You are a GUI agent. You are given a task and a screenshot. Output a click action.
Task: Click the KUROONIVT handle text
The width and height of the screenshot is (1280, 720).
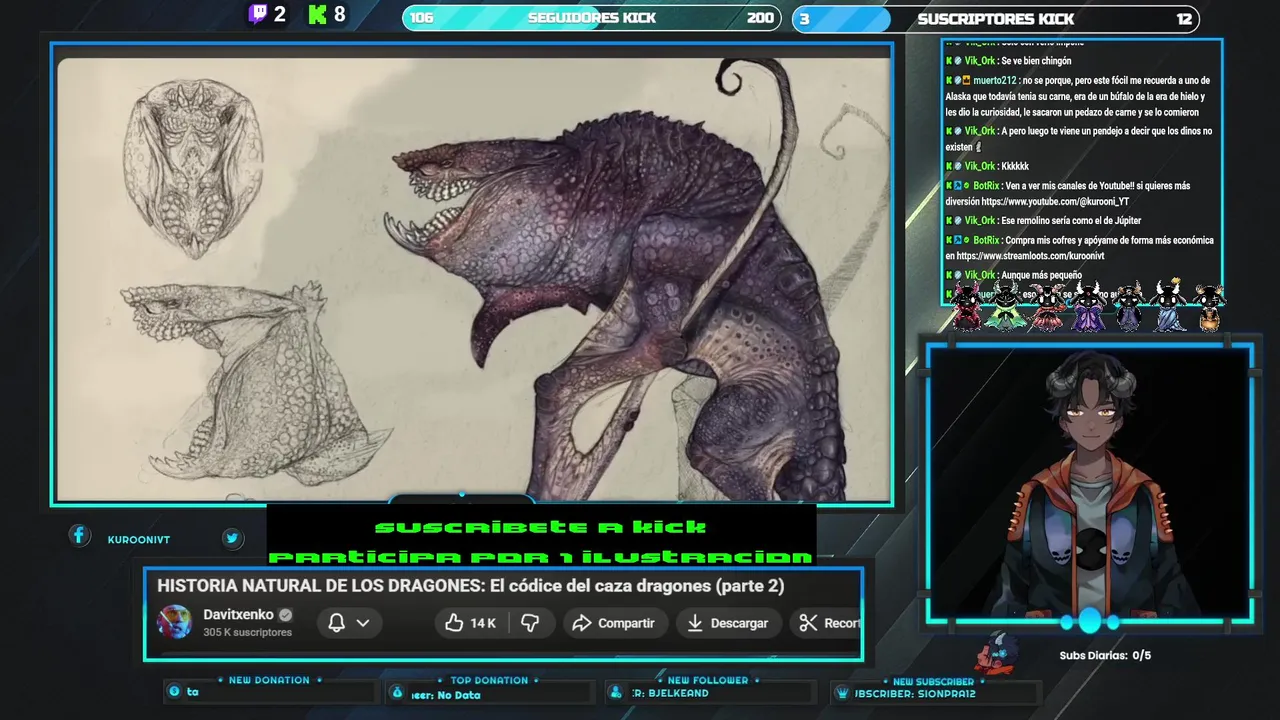(x=139, y=540)
